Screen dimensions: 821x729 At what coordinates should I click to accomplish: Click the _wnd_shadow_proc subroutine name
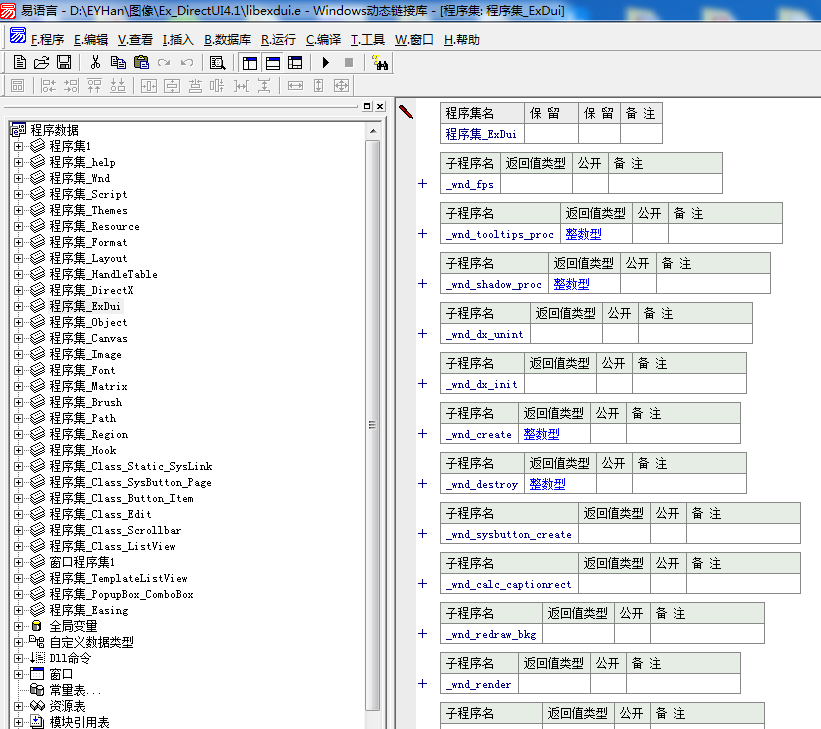(494, 284)
